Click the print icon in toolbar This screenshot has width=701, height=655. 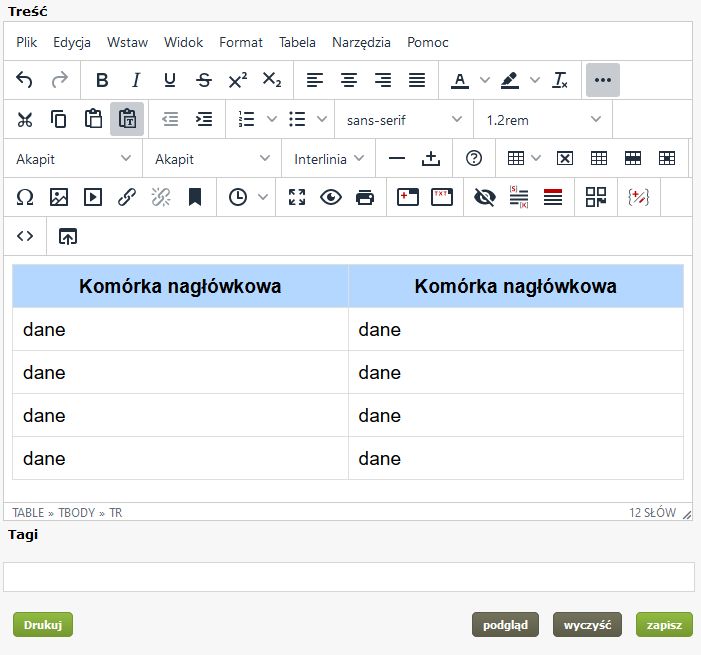point(365,197)
